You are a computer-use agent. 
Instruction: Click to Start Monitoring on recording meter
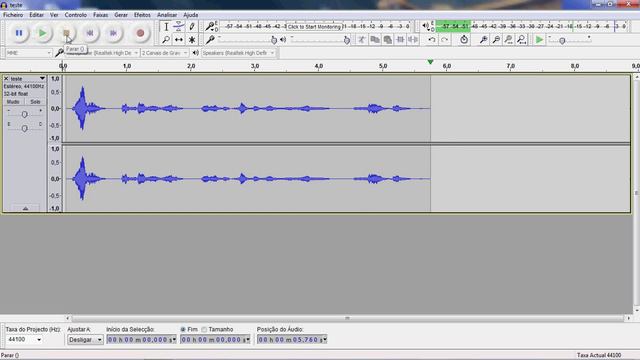click(314, 27)
